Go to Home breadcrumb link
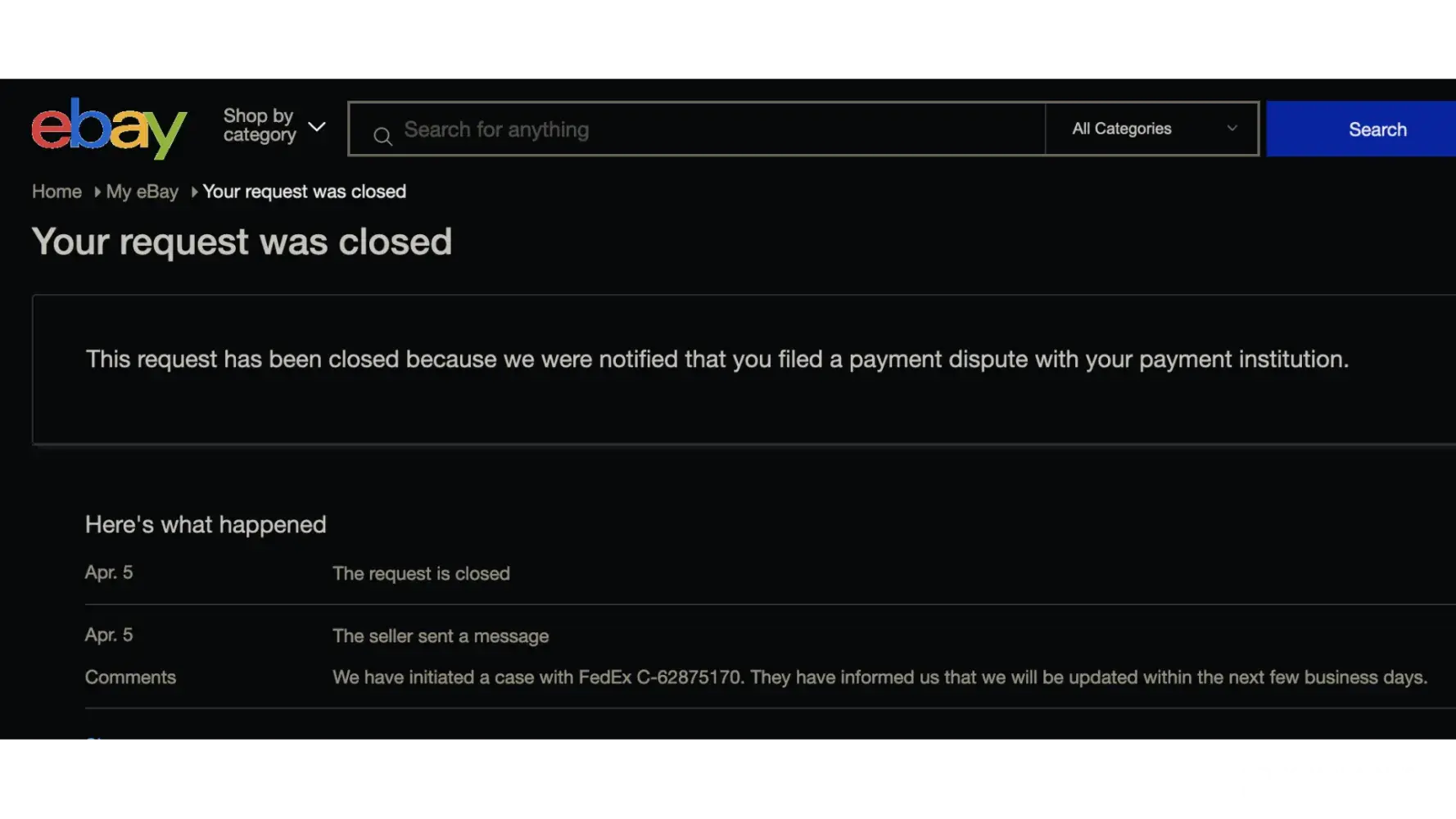The width and height of the screenshot is (1456, 819). [57, 192]
